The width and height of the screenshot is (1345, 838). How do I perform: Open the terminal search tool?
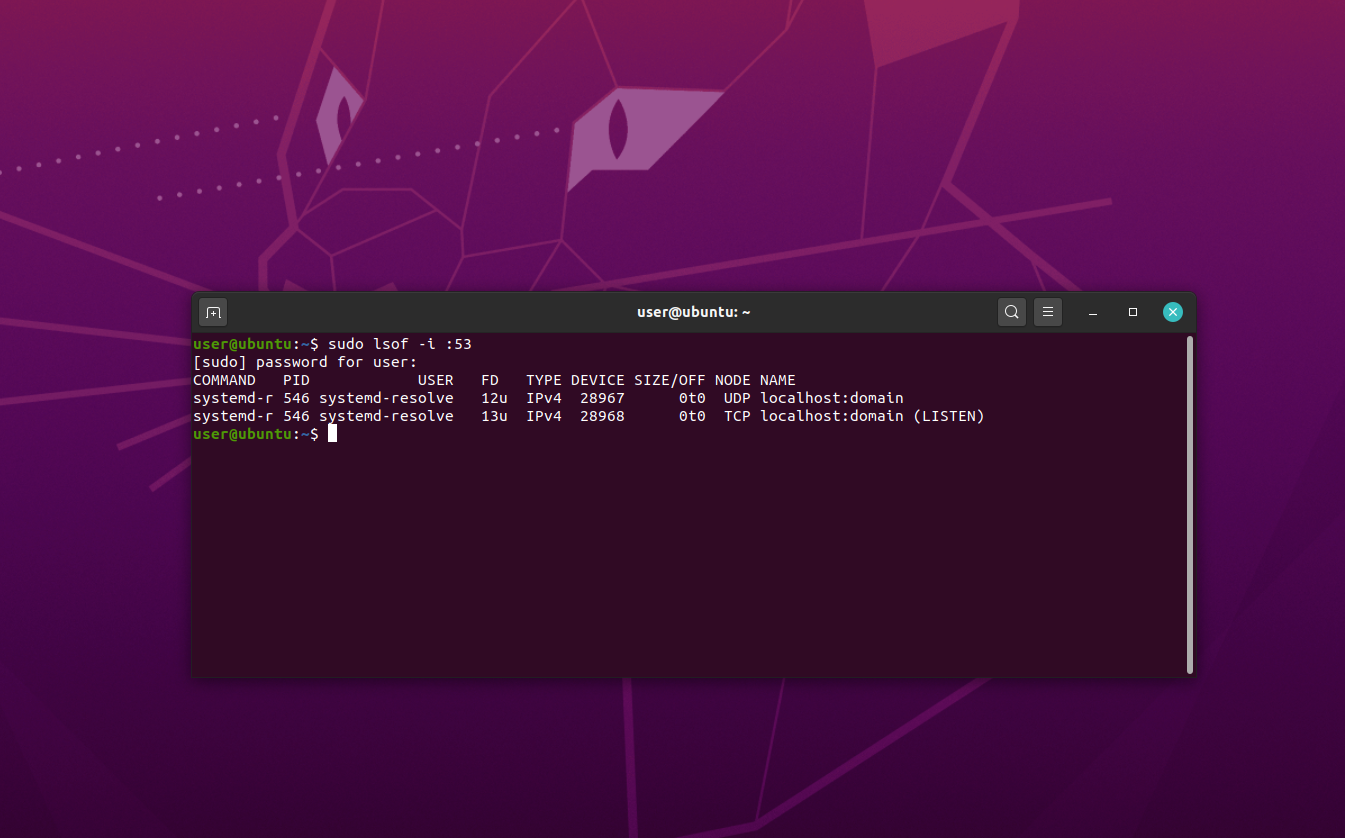point(1012,312)
